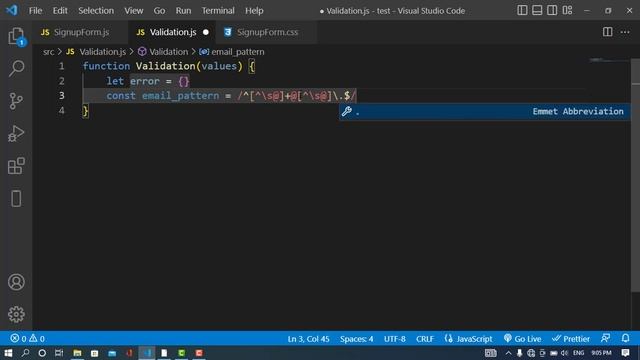Viewport: 640px width, 360px height.
Task: Click the error variable on line 2
Action: pyautogui.click(x=144, y=81)
